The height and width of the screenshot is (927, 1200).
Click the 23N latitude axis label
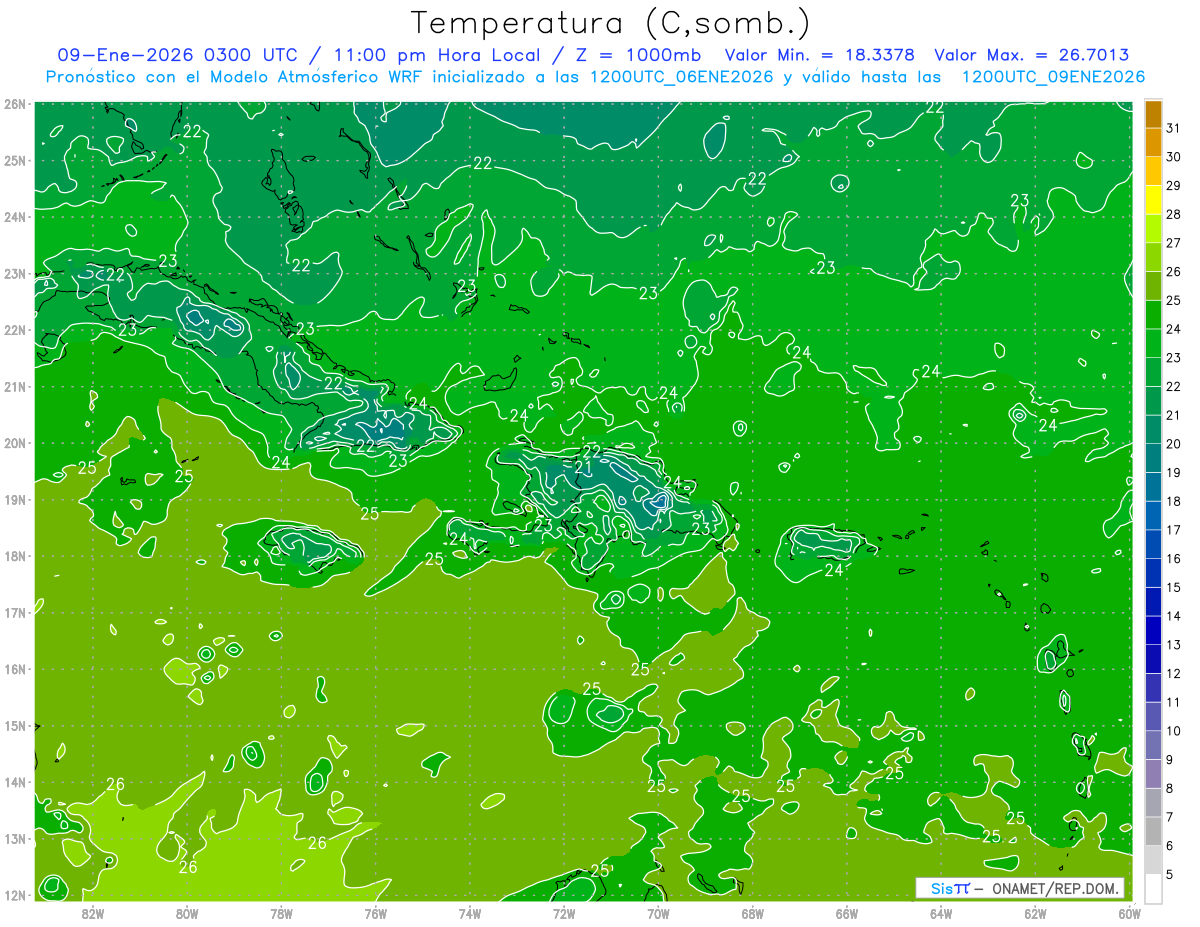[x=14, y=274]
